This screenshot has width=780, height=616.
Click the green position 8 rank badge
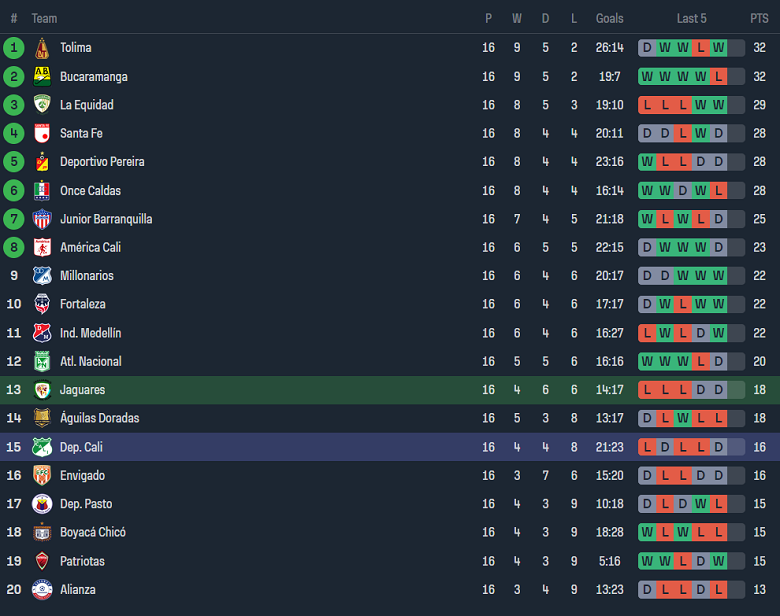(14, 247)
